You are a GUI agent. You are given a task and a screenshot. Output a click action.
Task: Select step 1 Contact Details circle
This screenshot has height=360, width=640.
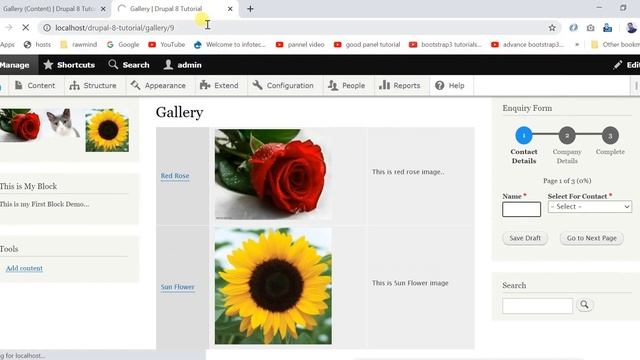pyautogui.click(x=524, y=136)
